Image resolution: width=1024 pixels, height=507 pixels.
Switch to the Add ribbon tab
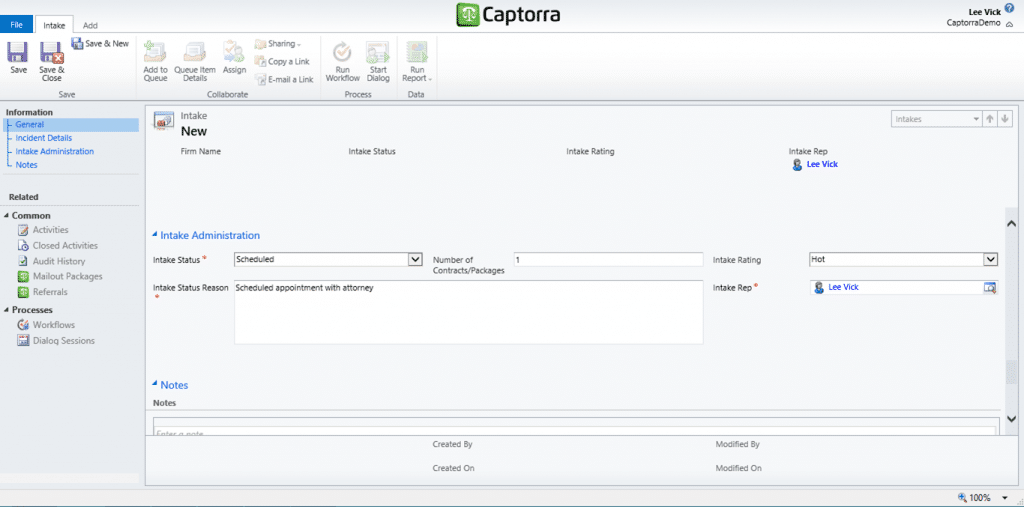(x=90, y=25)
